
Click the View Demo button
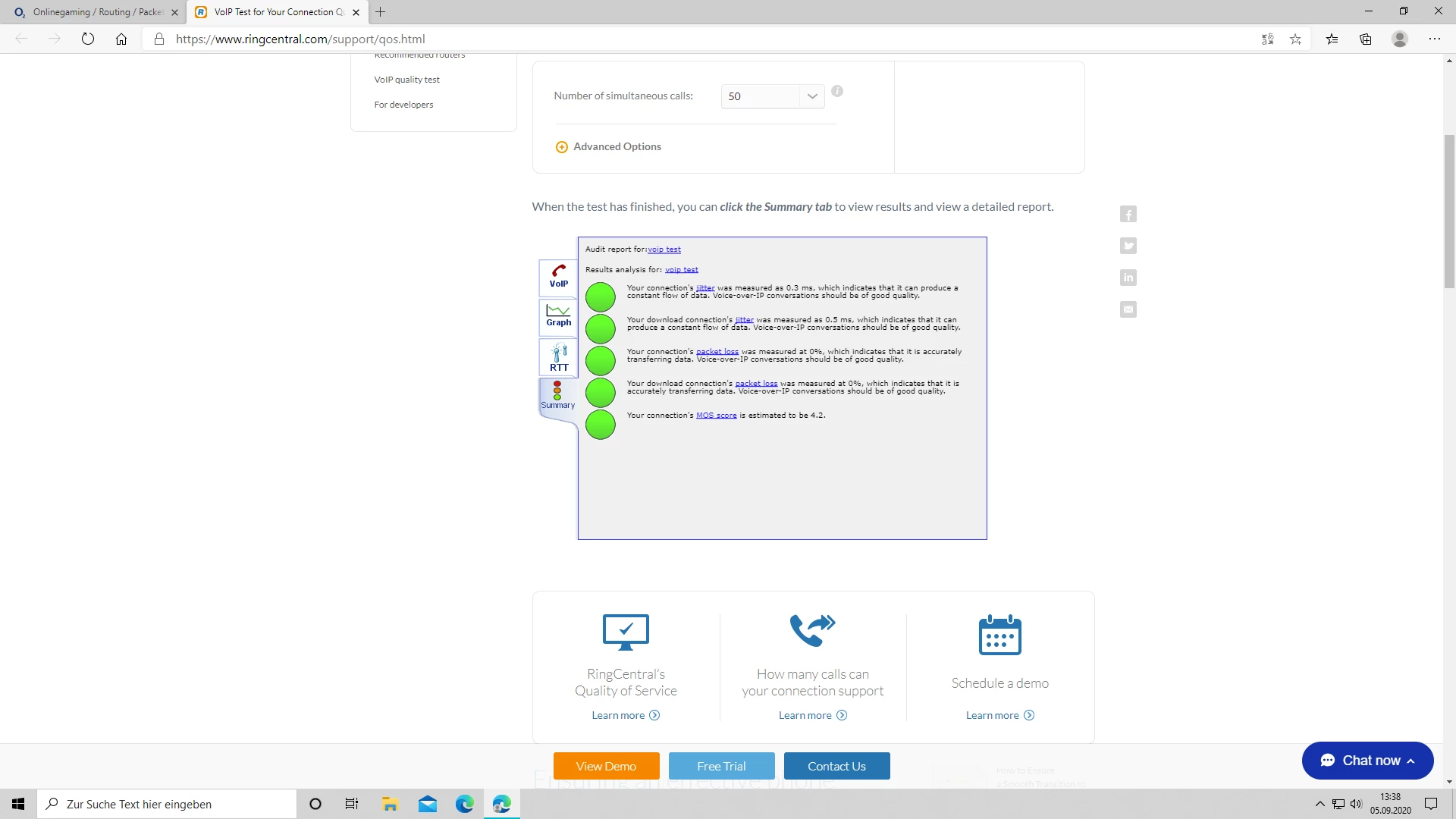[x=606, y=766]
